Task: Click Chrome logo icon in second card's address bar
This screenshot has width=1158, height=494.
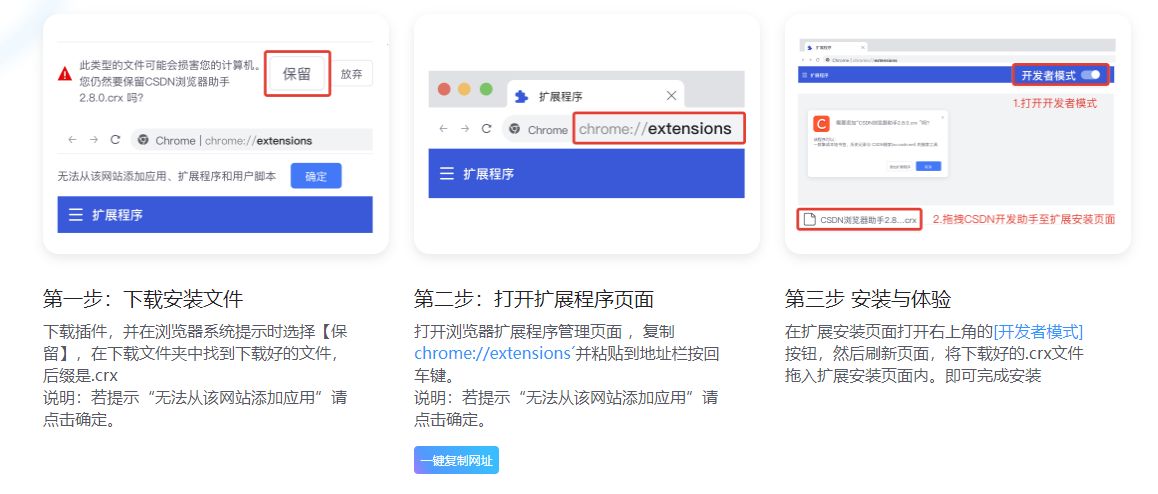Action: [514, 129]
